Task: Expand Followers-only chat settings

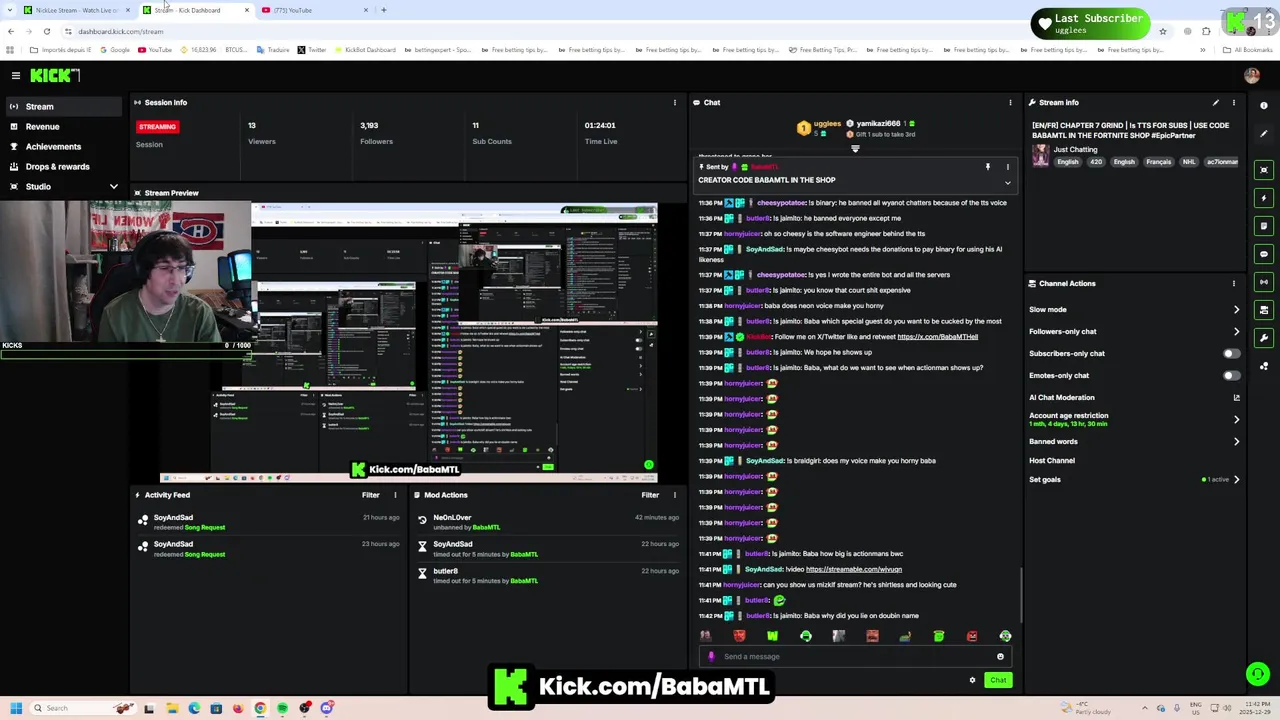Action: (1236, 331)
